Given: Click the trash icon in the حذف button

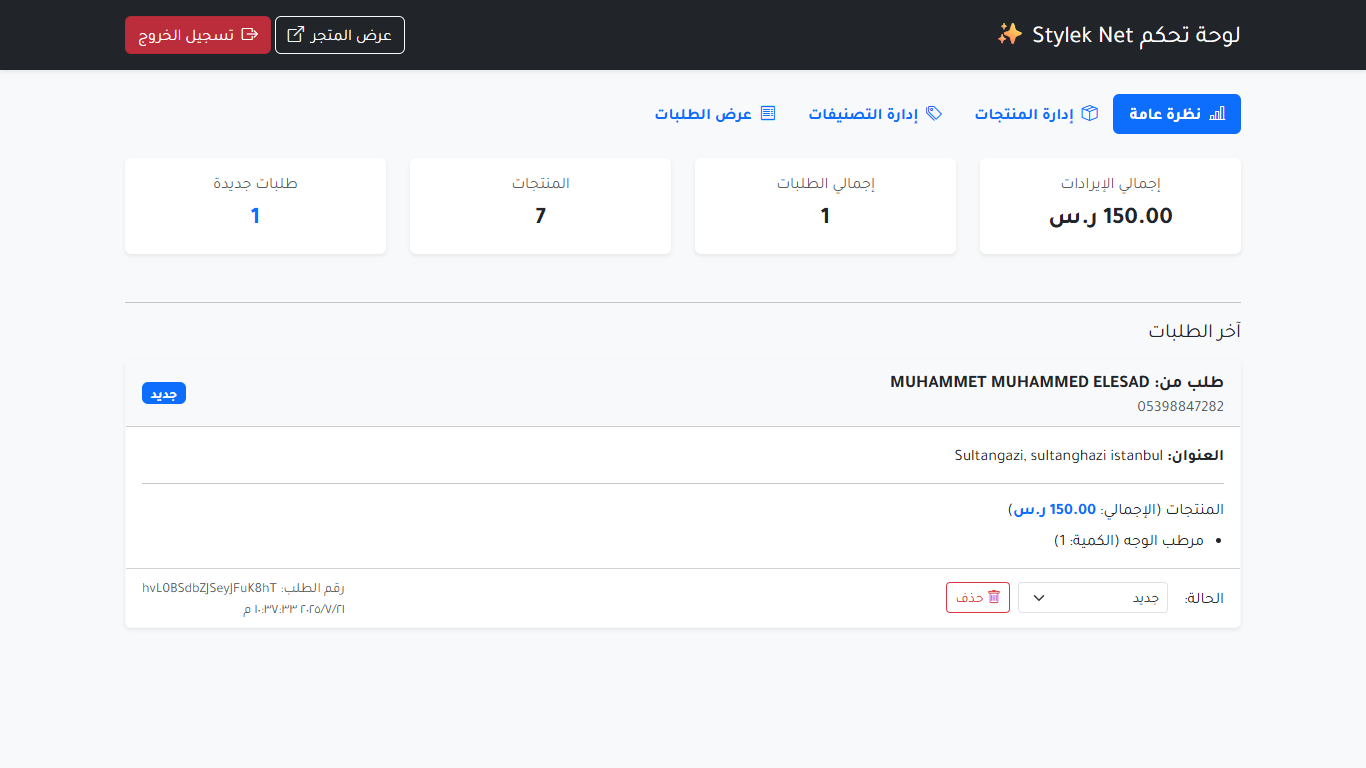Looking at the screenshot, I should point(994,597).
